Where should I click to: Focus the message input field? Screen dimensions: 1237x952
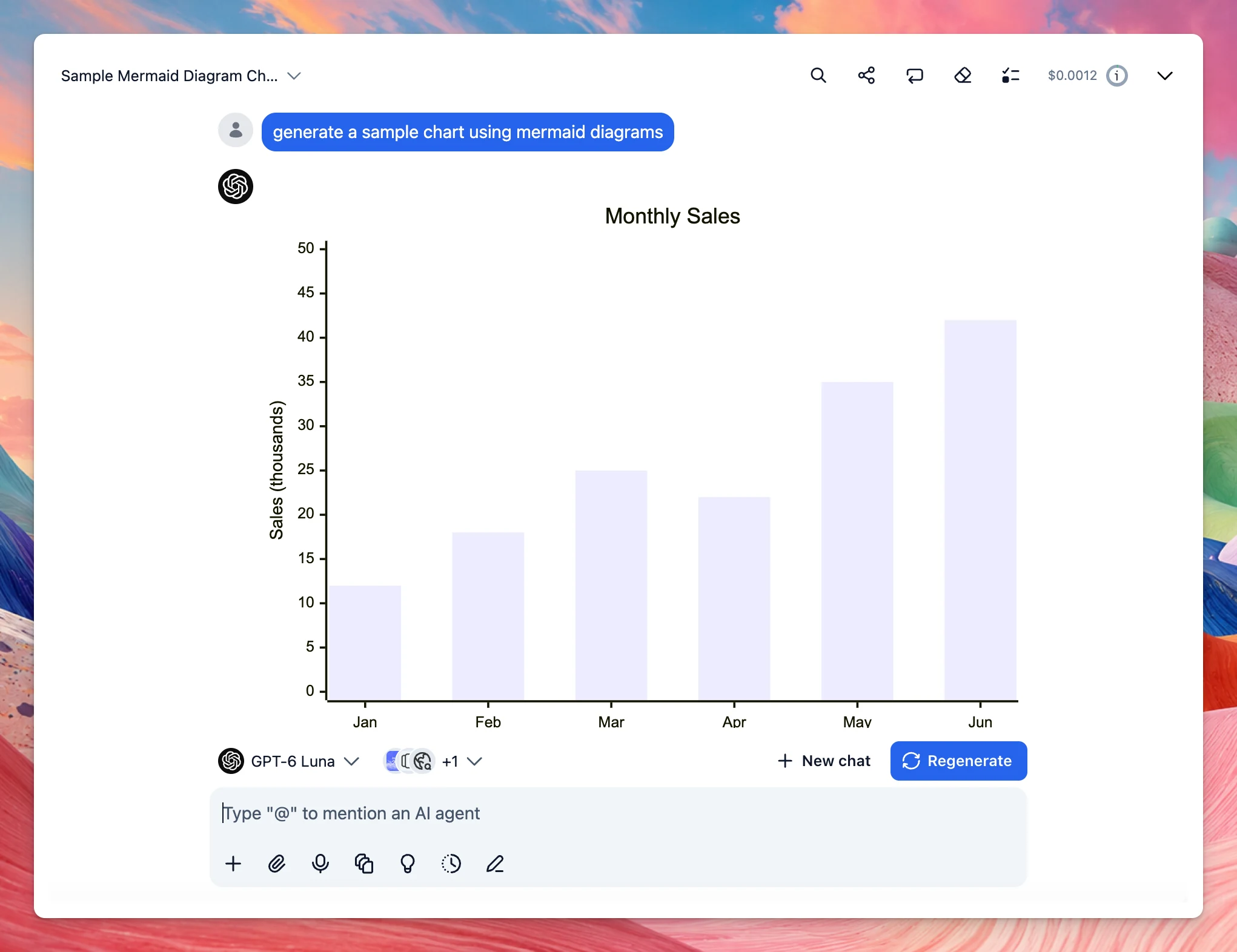(x=618, y=813)
